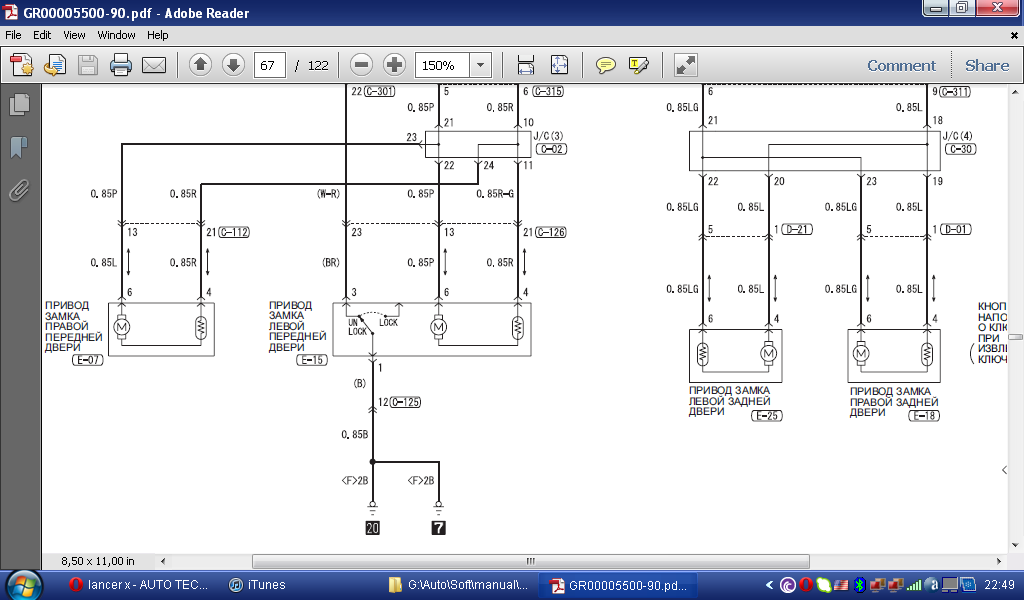Fit one full page to window icon

(x=560, y=65)
